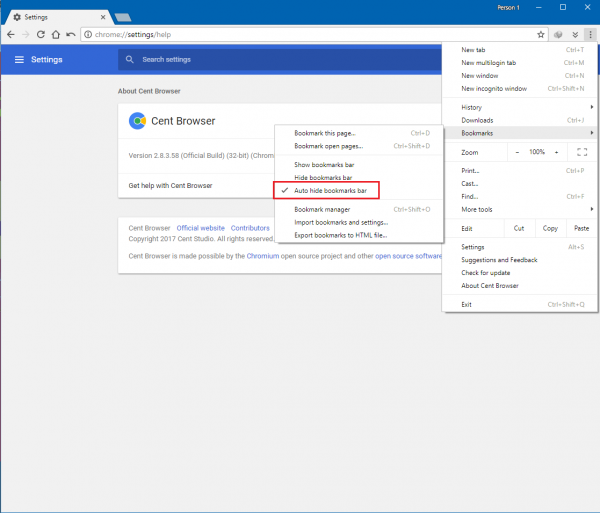Image resolution: width=600 pixels, height=513 pixels.
Task: Increase zoom with the plus button
Action: click(556, 152)
